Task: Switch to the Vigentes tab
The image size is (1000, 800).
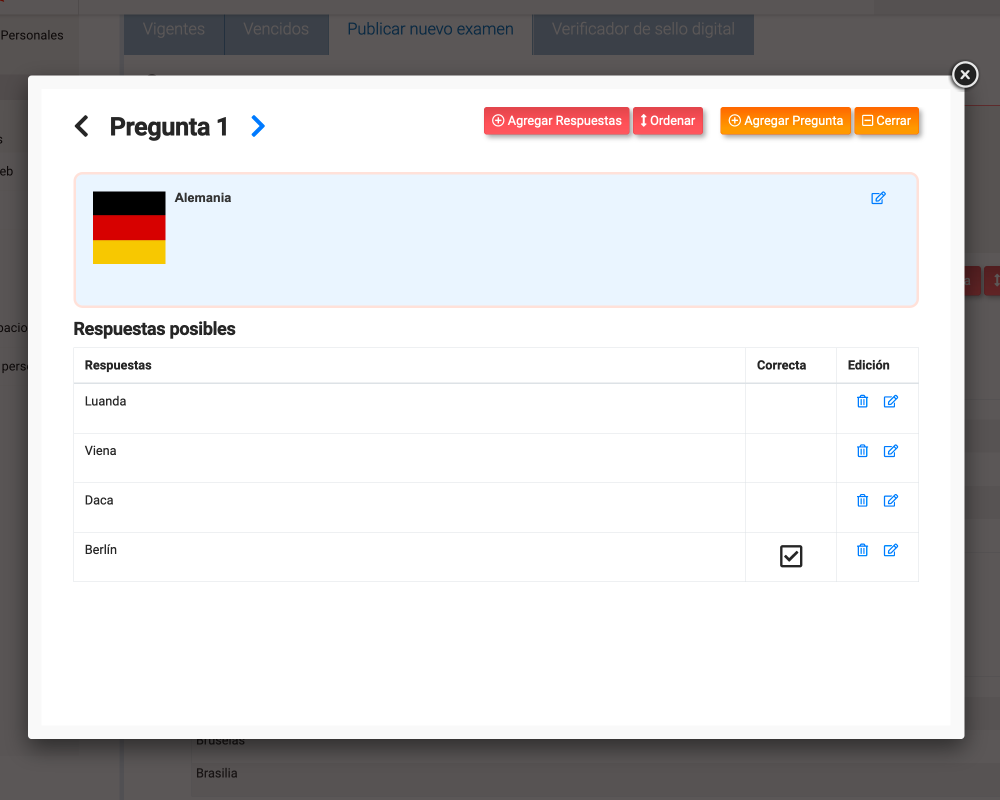Action: 174,29
